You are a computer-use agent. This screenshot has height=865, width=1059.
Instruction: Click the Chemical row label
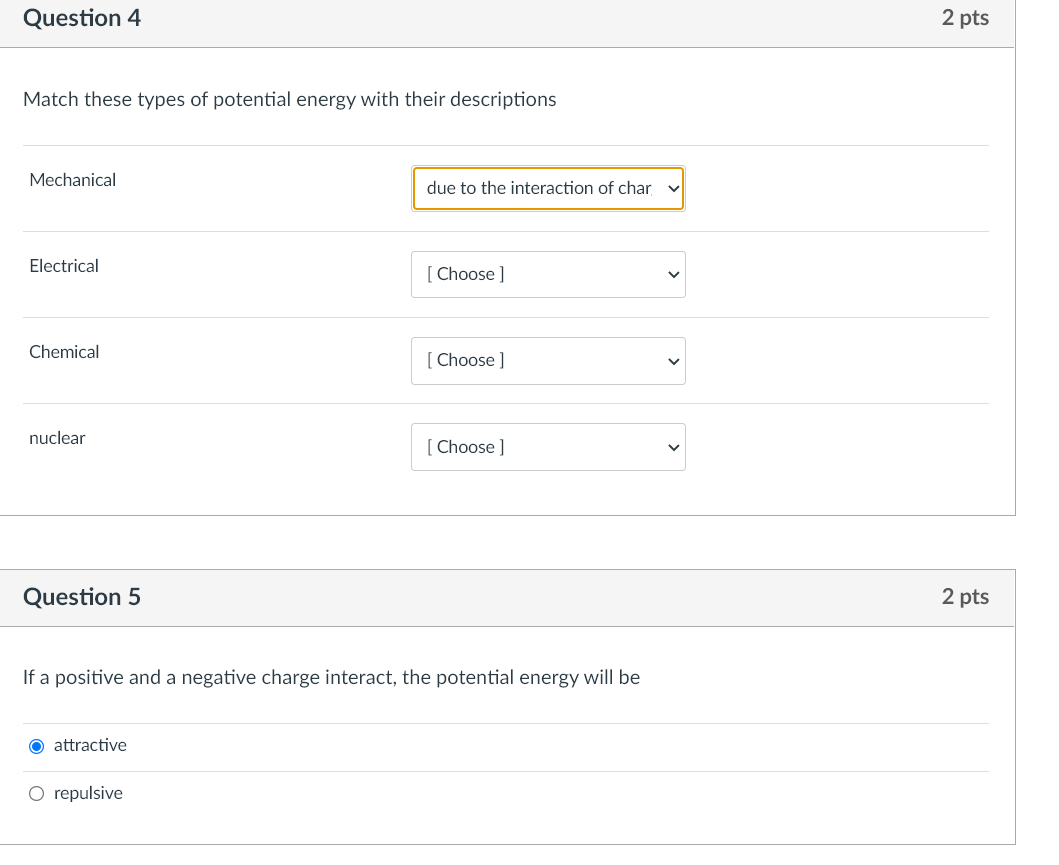63,352
